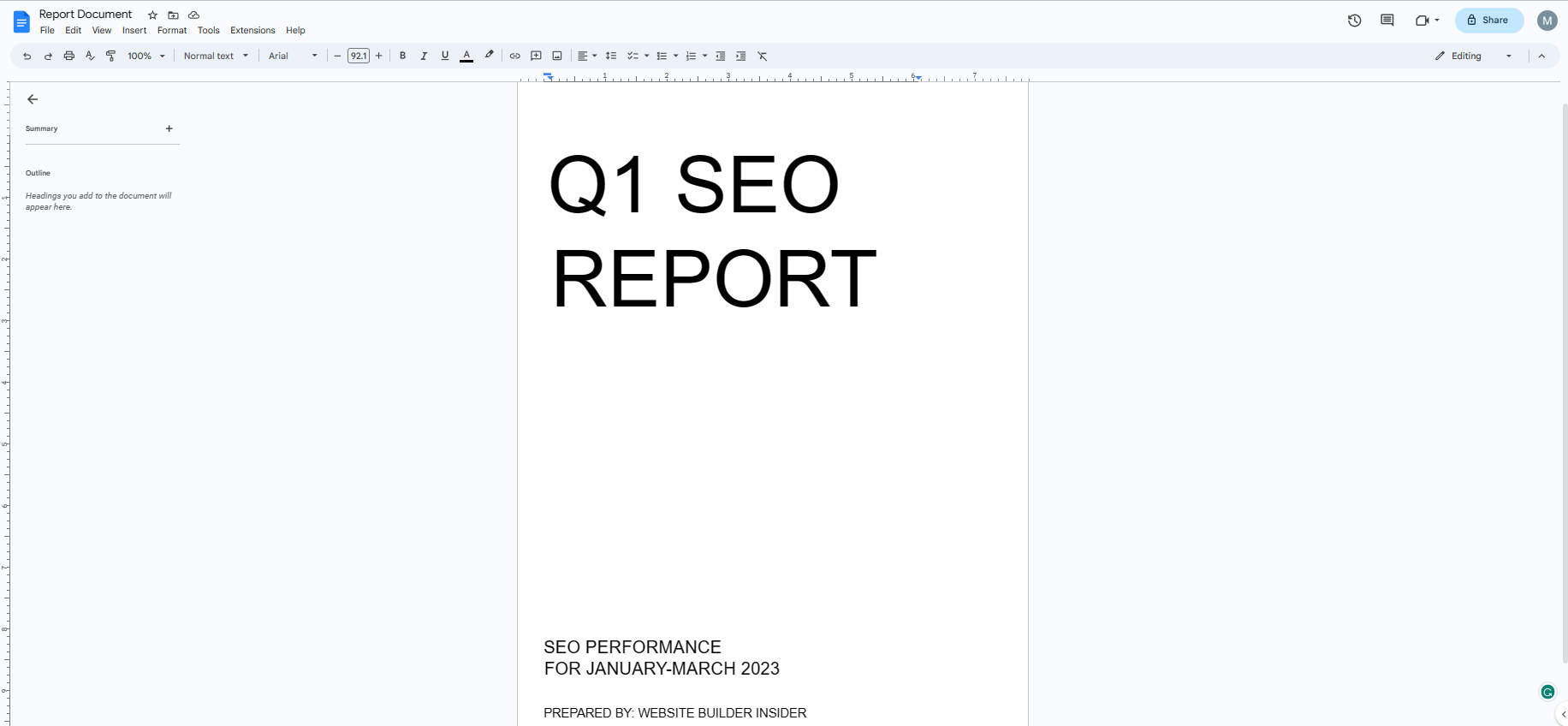Screen dimensions: 1568x726
Task: Click the Report Document title
Action: click(86, 15)
